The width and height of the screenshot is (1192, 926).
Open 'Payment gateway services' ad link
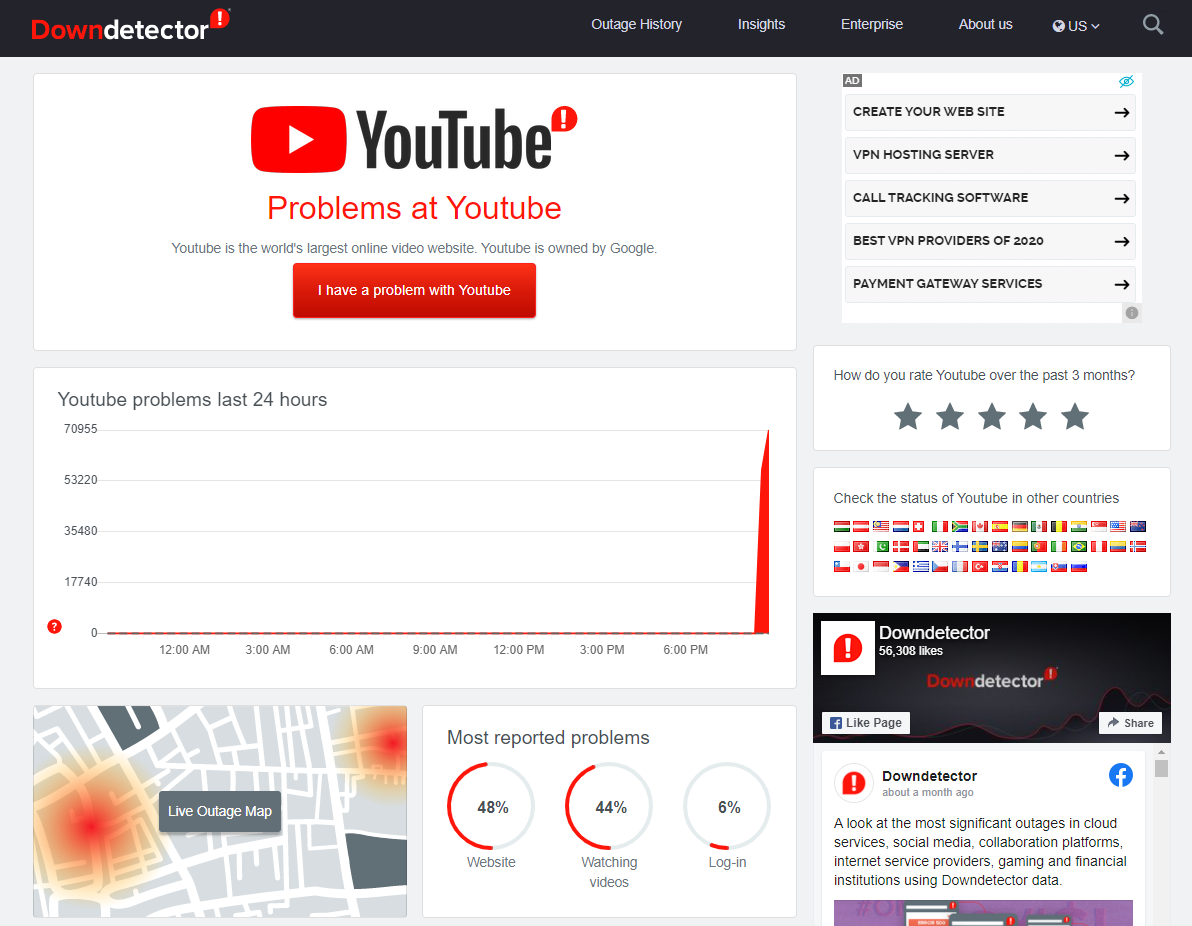point(990,284)
